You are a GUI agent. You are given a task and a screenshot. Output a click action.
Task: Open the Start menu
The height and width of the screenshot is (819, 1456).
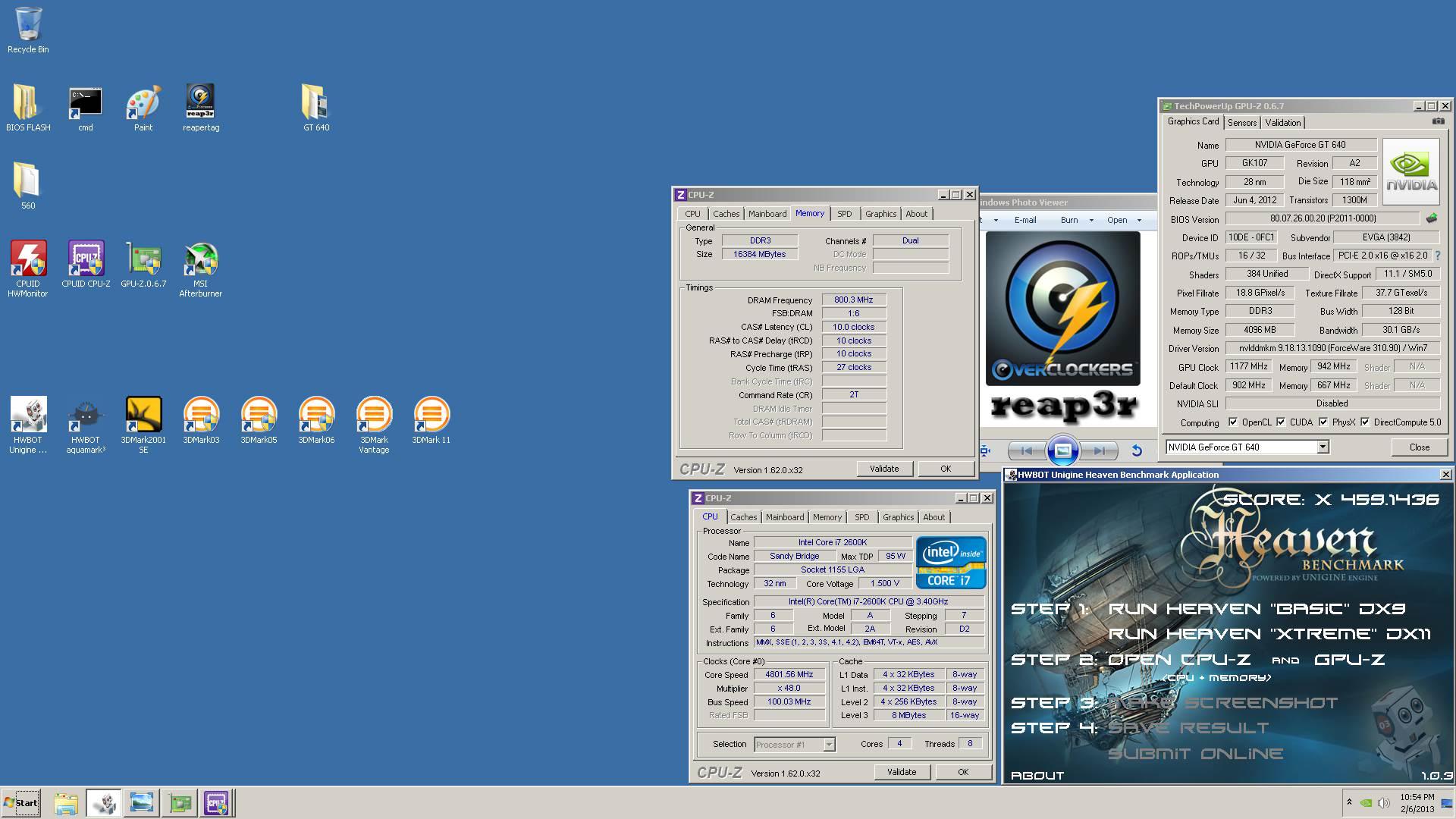point(20,803)
